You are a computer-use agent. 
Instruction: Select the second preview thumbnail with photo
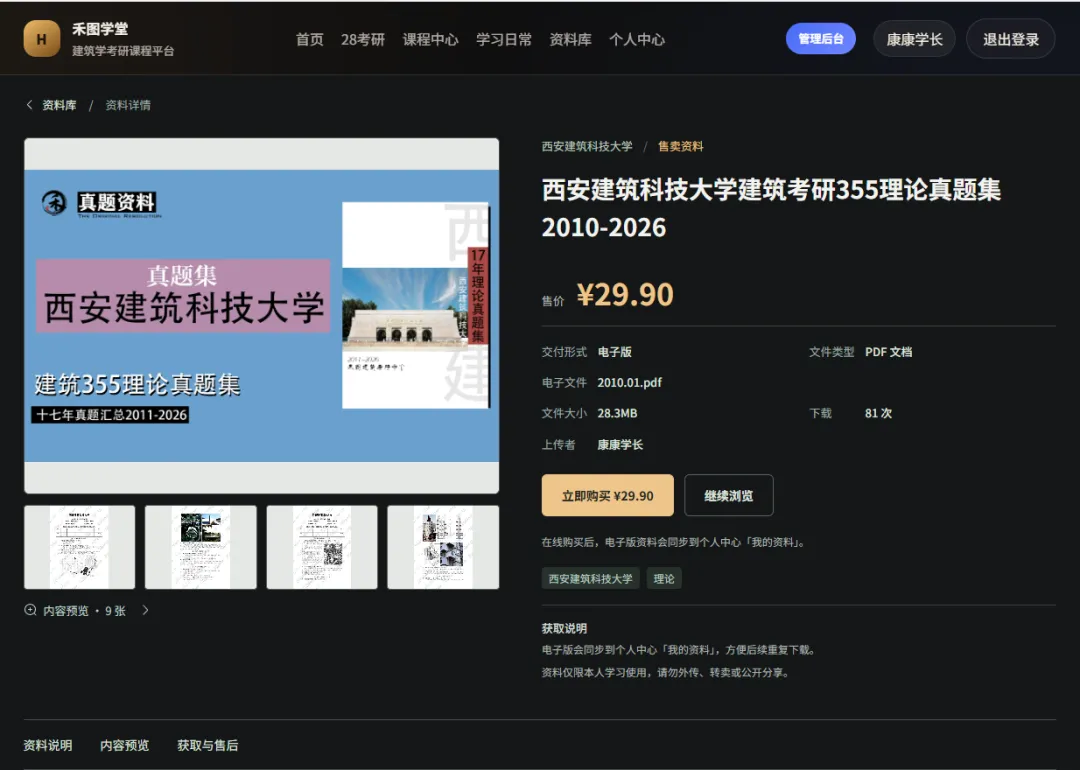click(200, 548)
